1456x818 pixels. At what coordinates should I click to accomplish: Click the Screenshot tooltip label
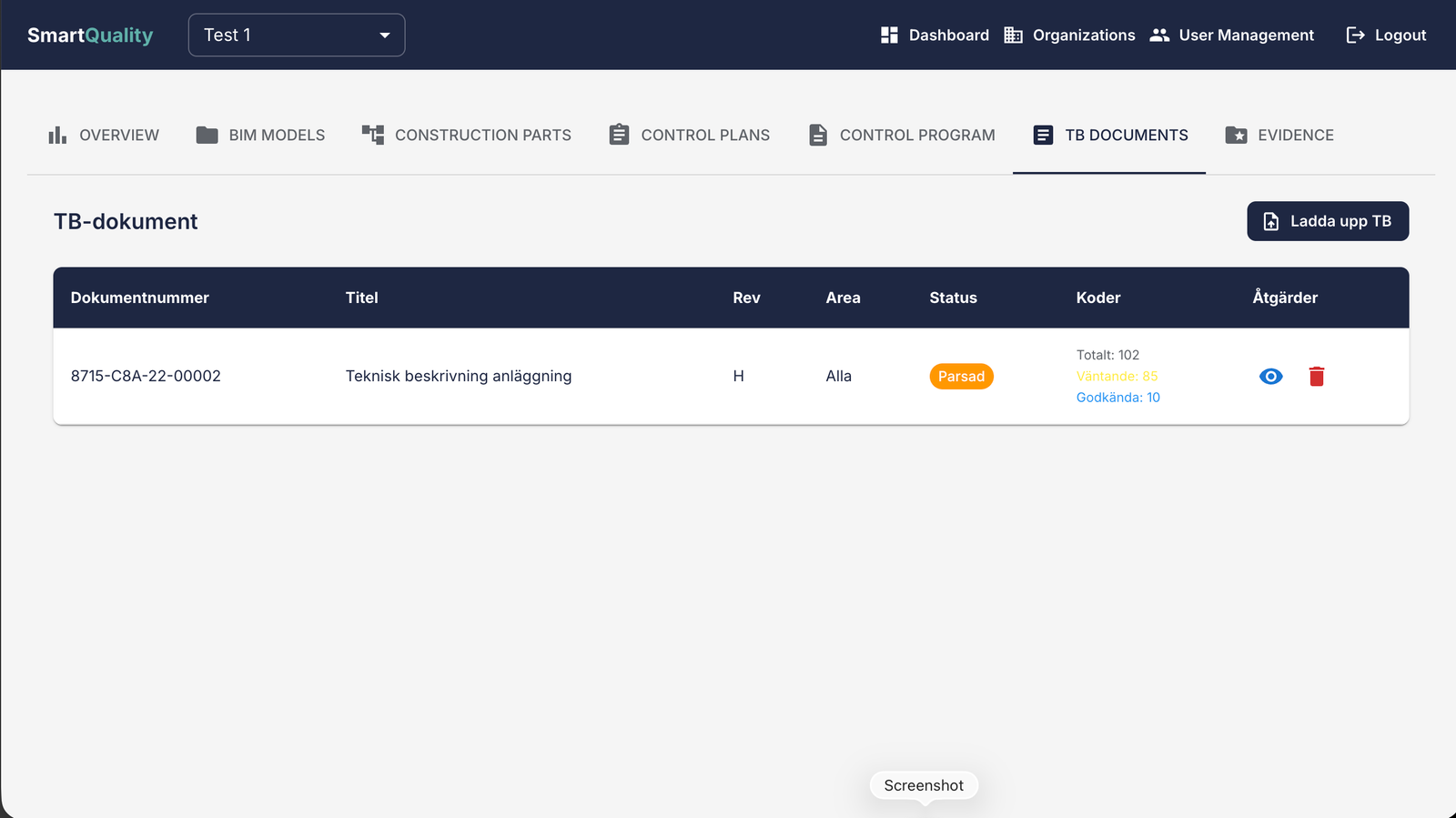point(924,785)
